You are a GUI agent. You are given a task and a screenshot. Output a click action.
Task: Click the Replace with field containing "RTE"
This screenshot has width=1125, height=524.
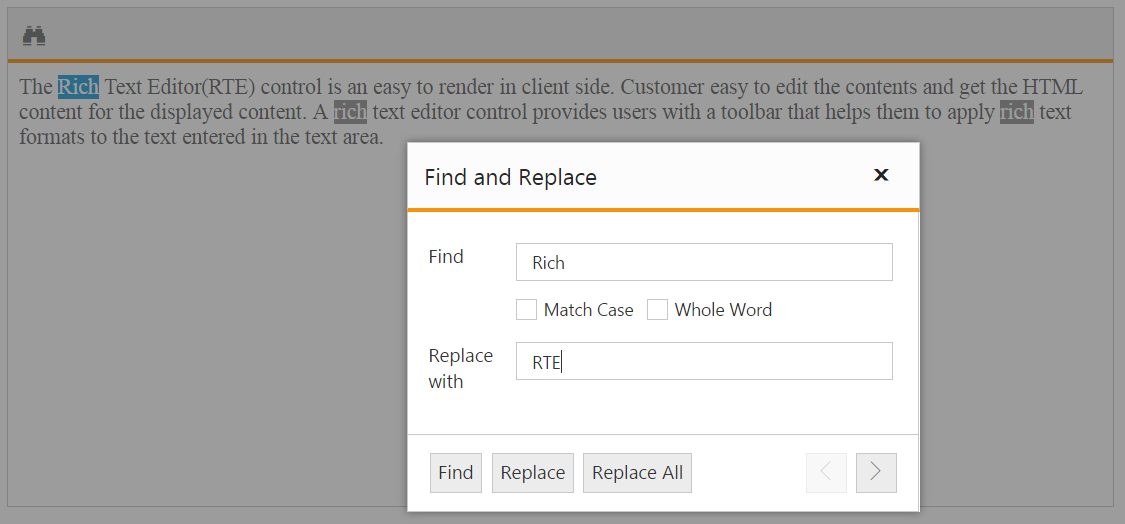click(x=704, y=362)
